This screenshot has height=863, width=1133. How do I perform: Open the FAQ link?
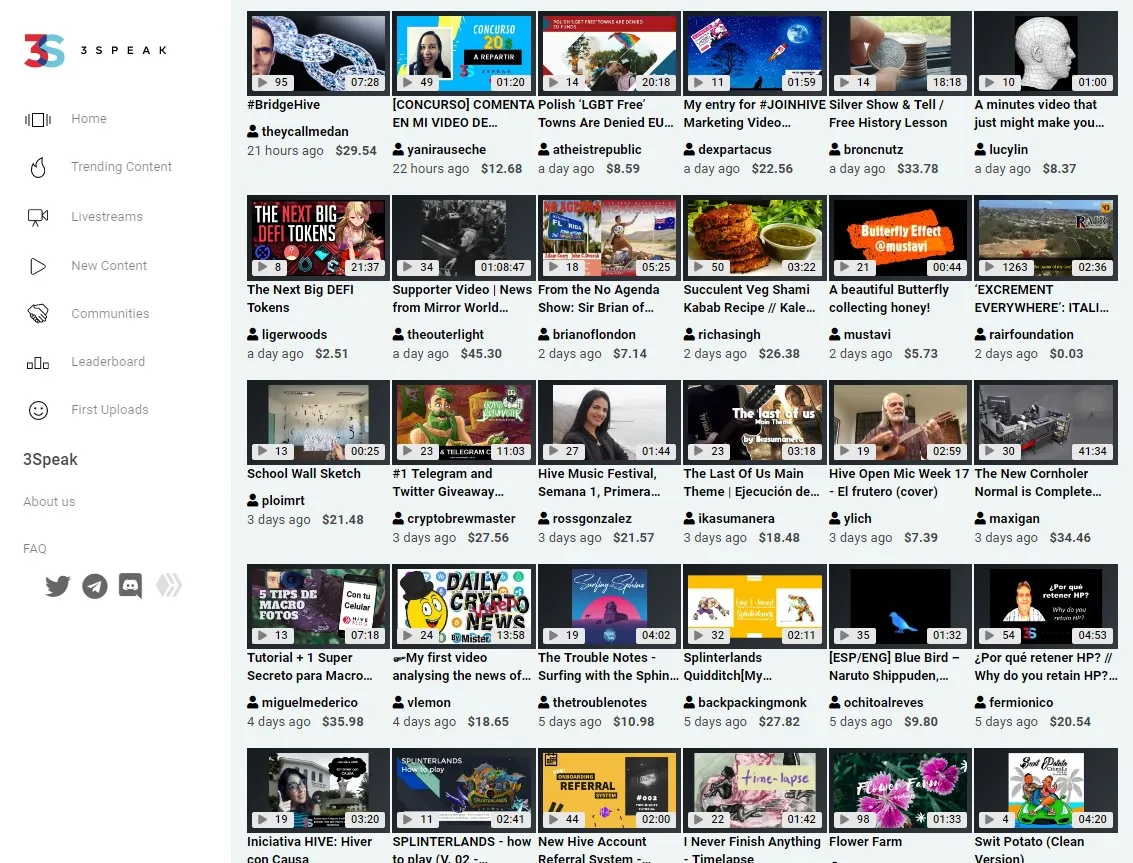click(35, 549)
